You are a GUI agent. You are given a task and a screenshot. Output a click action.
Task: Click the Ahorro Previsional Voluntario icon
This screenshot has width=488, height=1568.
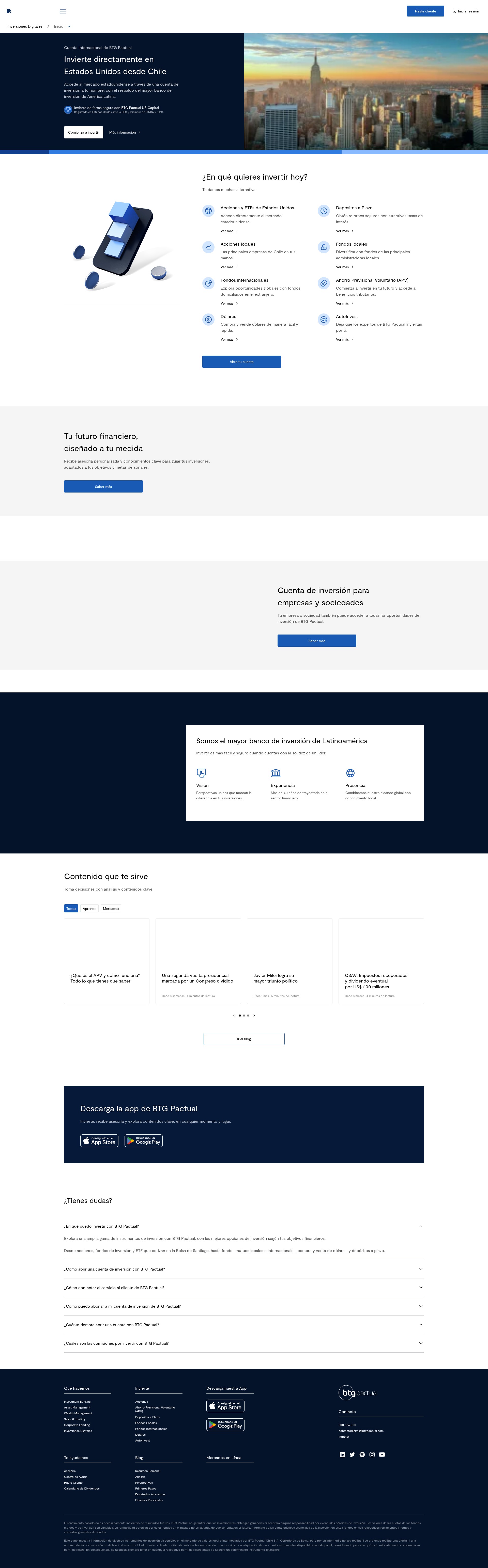click(x=324, y=283)
